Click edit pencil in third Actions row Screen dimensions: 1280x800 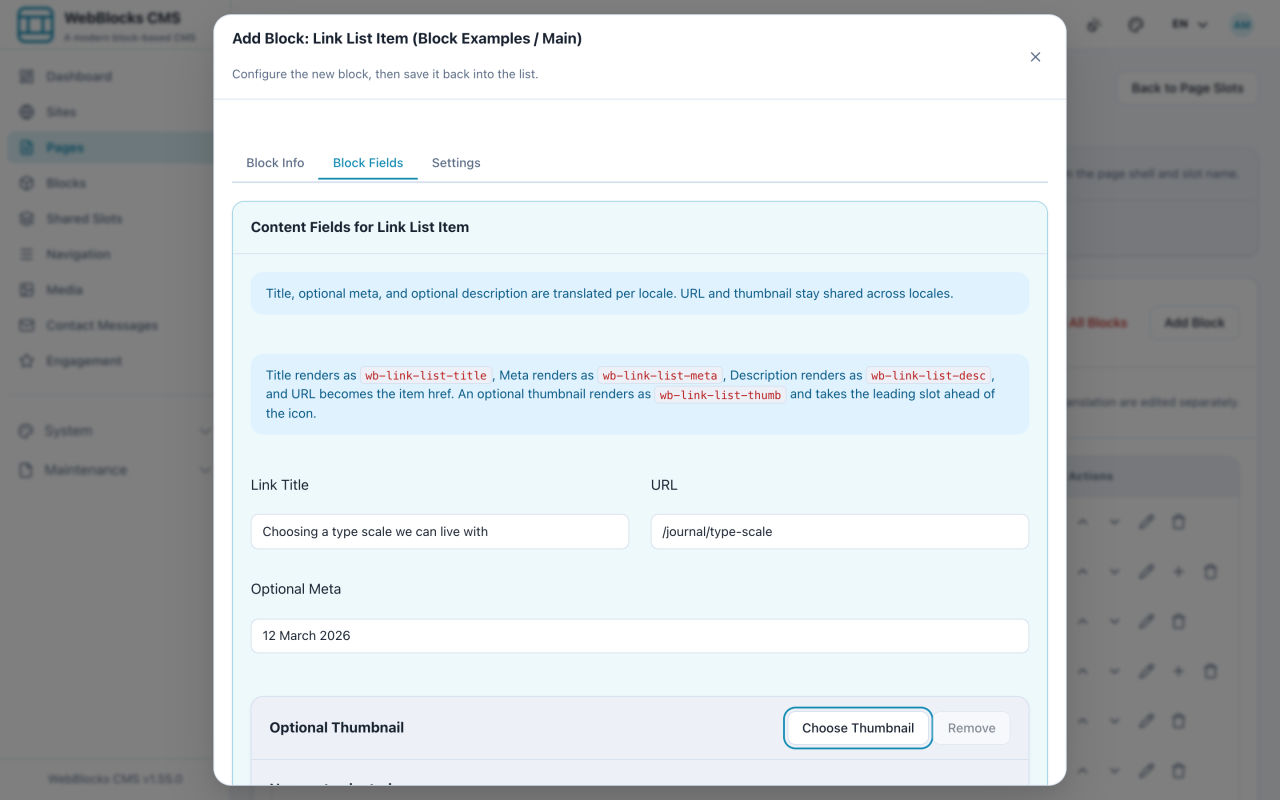click(1146, 621)
